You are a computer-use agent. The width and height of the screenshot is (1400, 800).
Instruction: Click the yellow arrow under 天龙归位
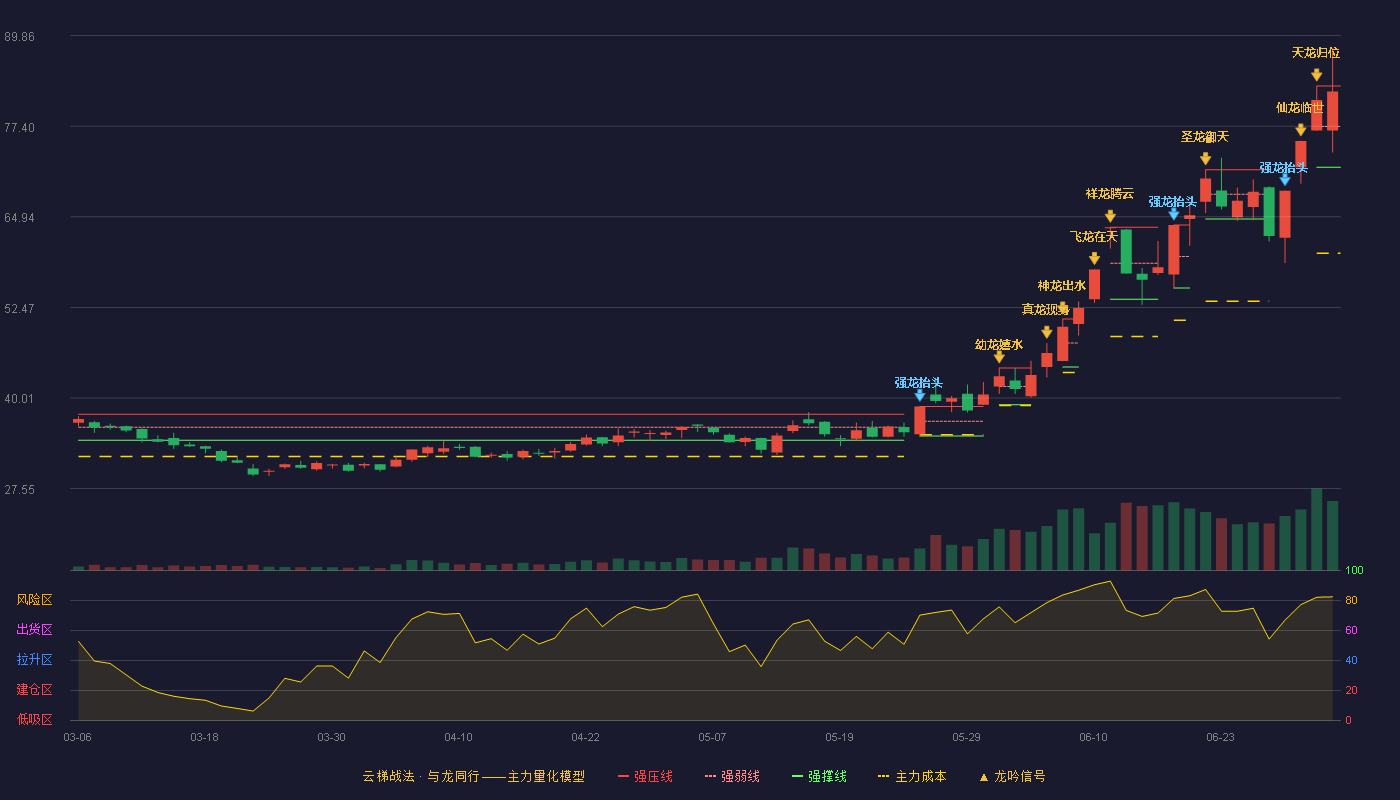point(1316,75)
